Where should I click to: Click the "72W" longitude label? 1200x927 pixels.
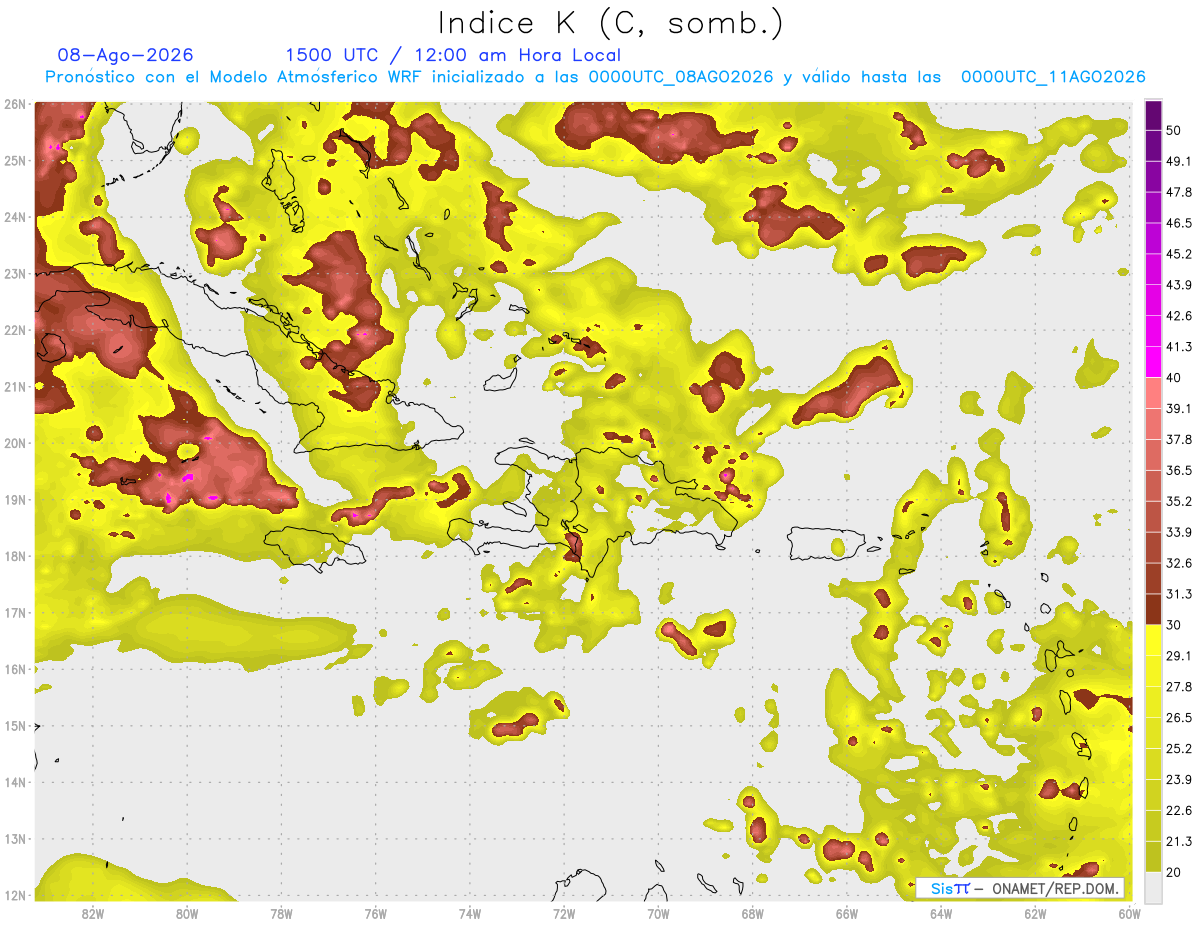point(564,913)
